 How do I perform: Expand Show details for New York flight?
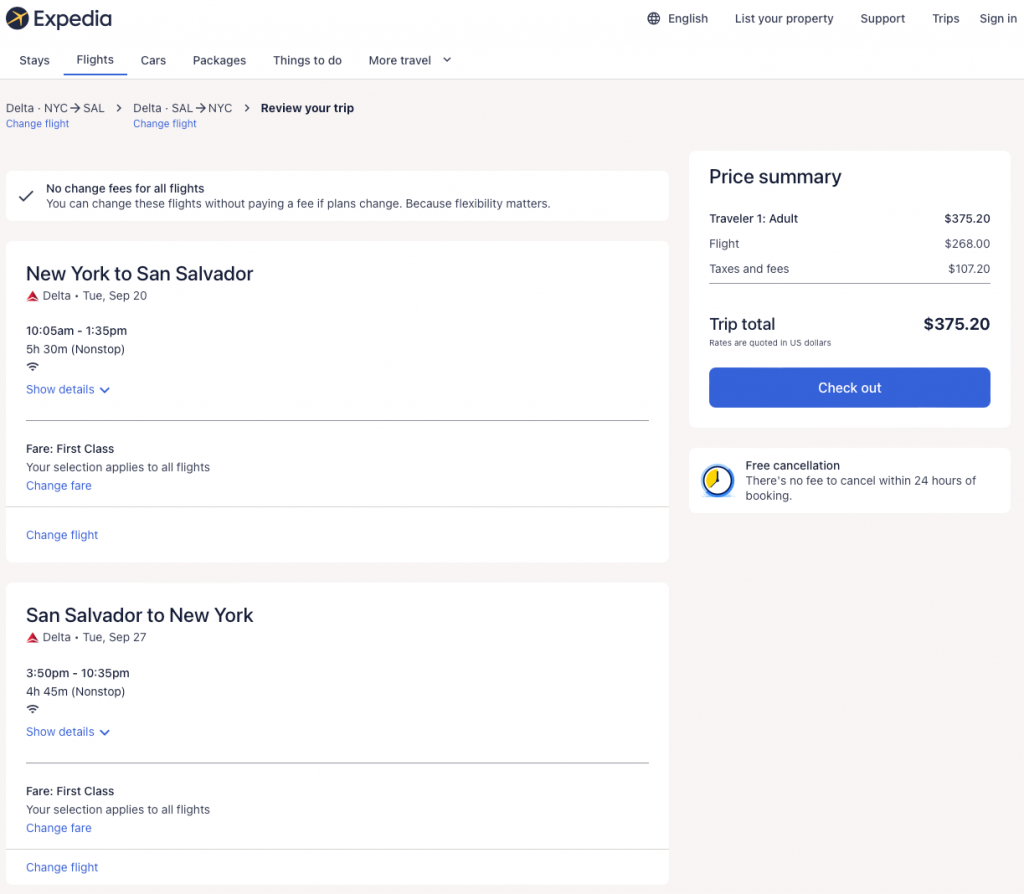click(67, 390)
